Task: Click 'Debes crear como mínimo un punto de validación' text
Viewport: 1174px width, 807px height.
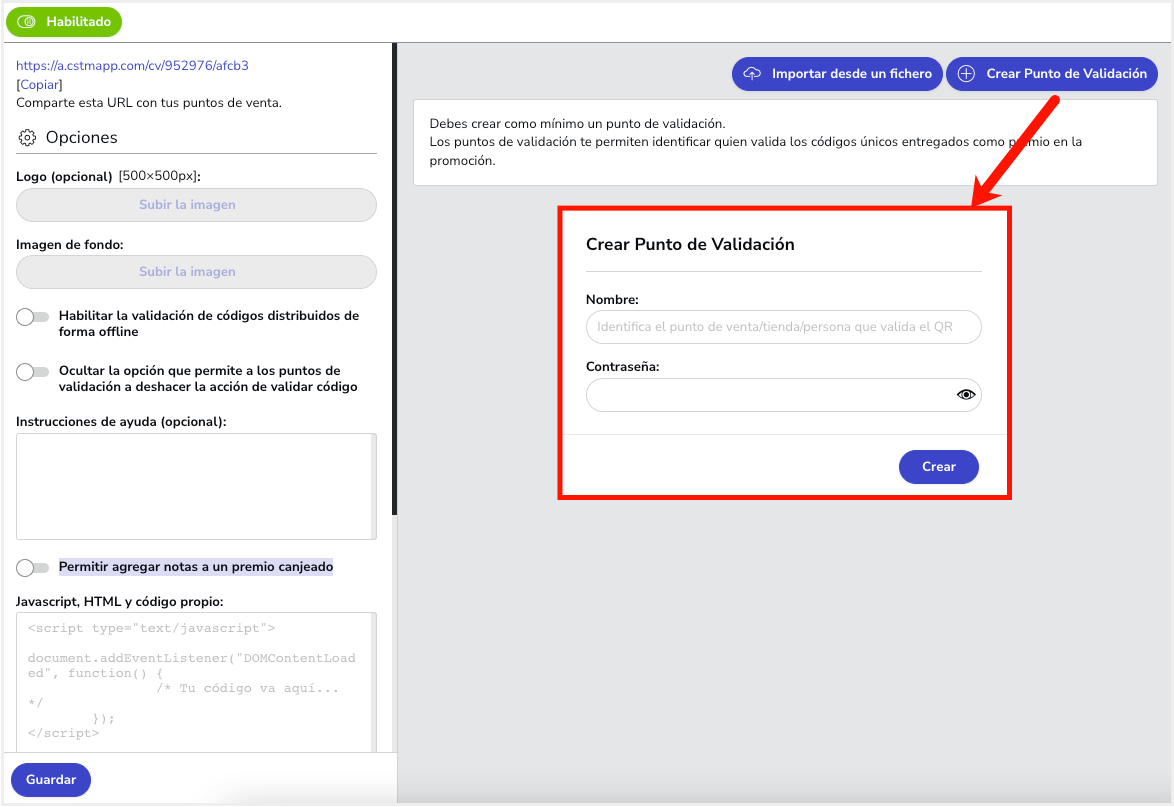Action: [x=577, y=124]
